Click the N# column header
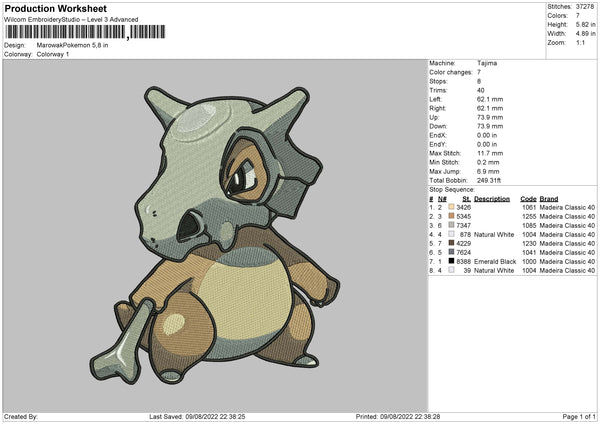The image size is (600, 424). [x=442, y=199]
